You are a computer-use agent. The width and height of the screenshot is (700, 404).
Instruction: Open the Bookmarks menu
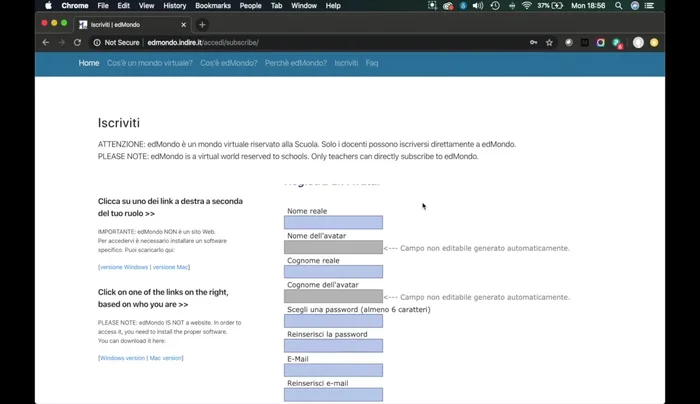click(x=213, y=6)
